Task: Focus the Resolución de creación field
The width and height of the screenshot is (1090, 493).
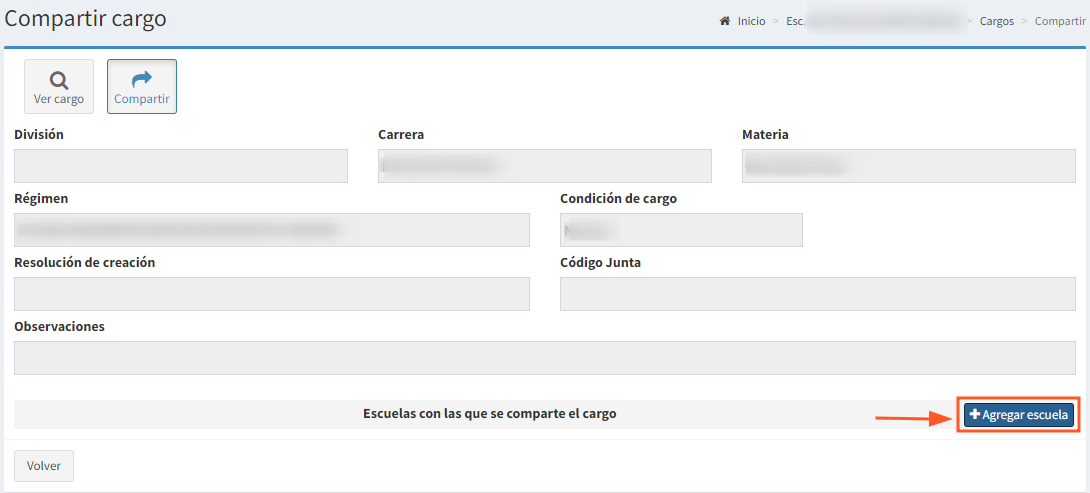Action: coord(272,294)
